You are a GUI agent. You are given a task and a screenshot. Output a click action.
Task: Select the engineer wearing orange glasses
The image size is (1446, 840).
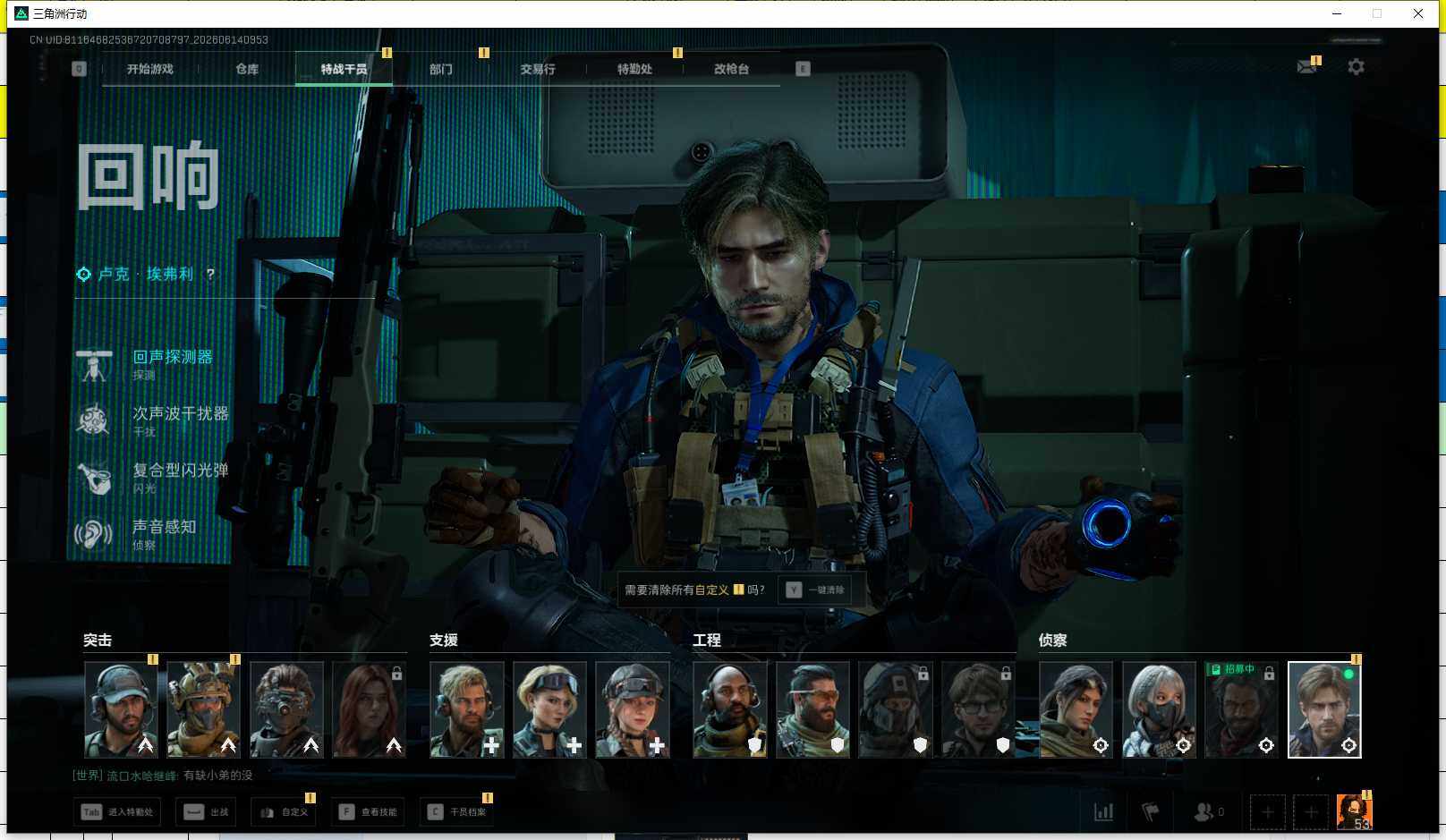[812, 709]
